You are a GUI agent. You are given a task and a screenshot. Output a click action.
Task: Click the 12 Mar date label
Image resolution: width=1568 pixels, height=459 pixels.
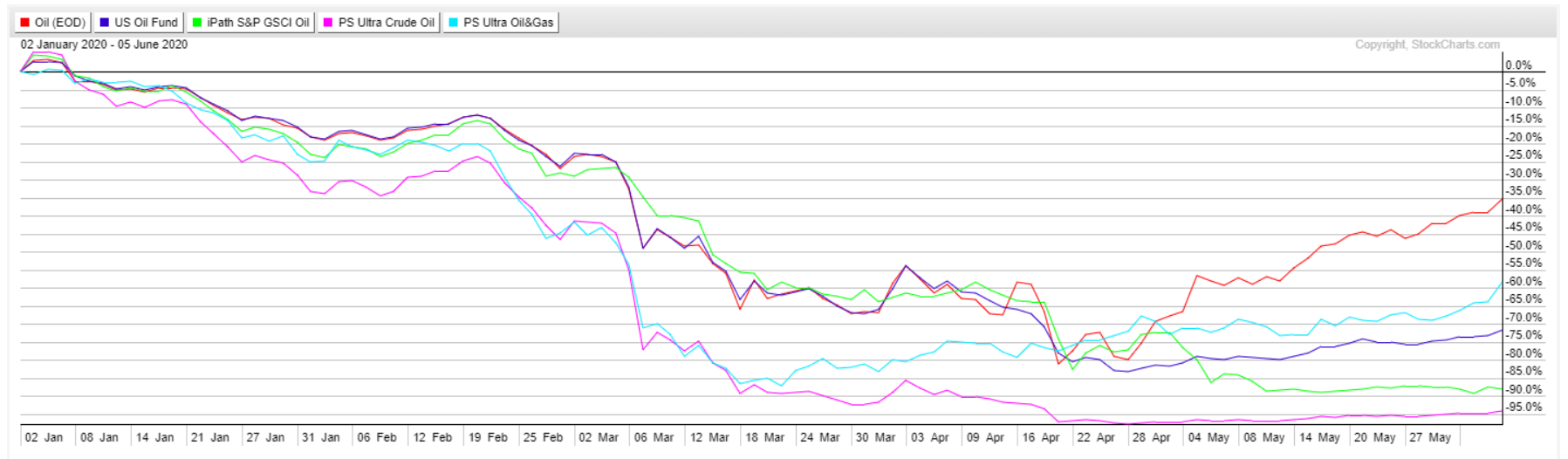[709, 437]
